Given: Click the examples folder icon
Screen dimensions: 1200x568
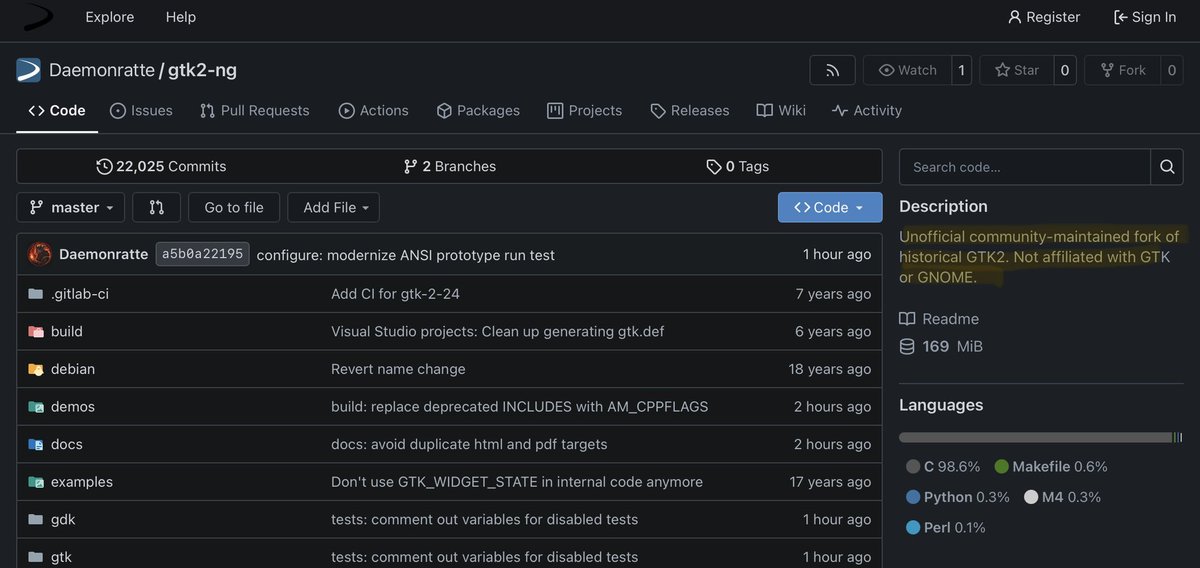Looking at the screenshot, I should tap(36, 482).
